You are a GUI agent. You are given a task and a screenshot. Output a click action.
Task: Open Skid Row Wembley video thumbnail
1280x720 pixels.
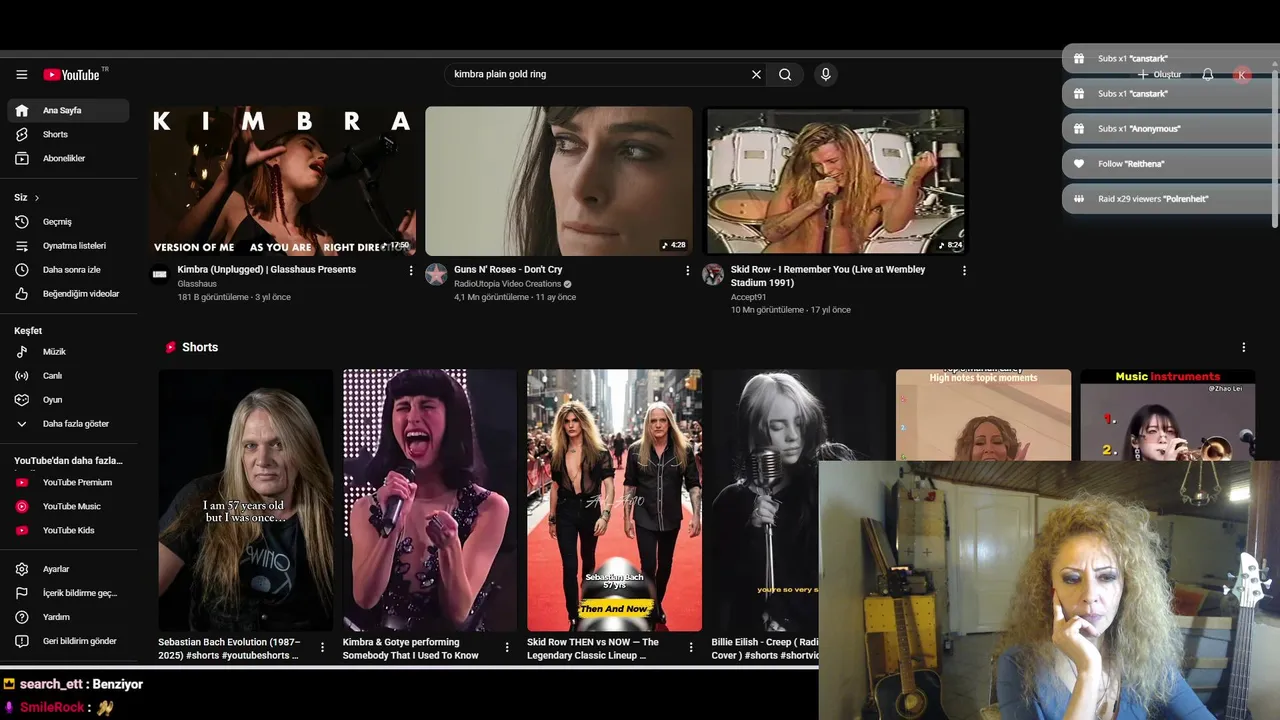(835, 181)
